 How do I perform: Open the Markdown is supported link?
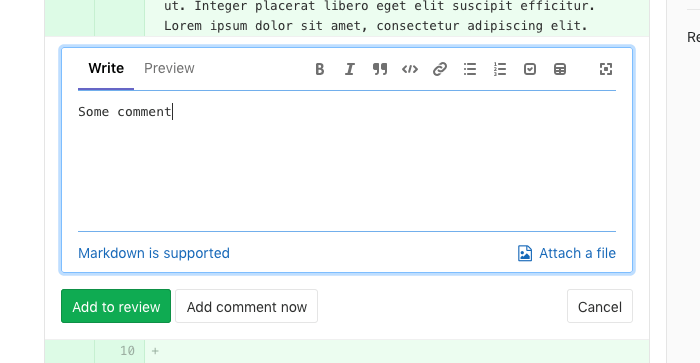pos(154,253)
